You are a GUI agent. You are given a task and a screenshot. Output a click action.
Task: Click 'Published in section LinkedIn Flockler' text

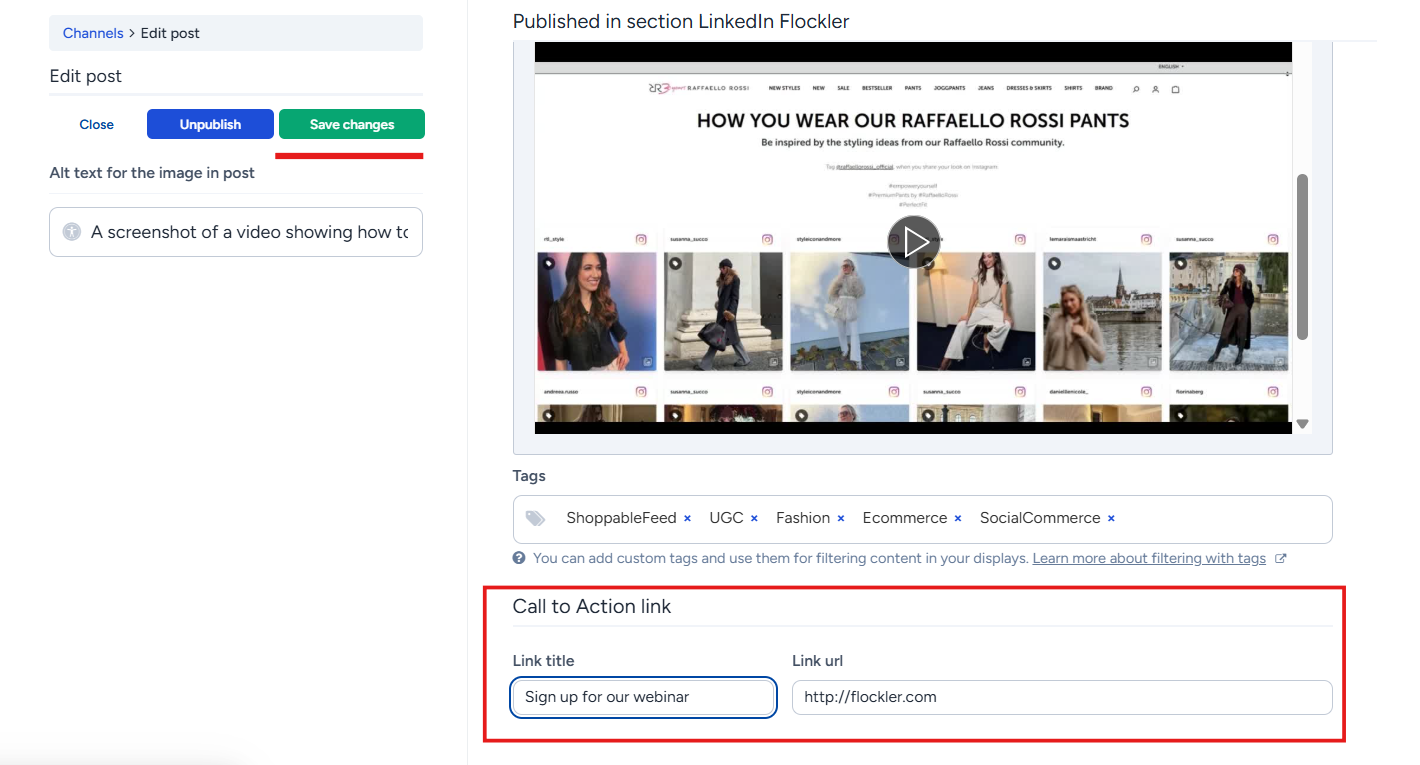[681, 21]
